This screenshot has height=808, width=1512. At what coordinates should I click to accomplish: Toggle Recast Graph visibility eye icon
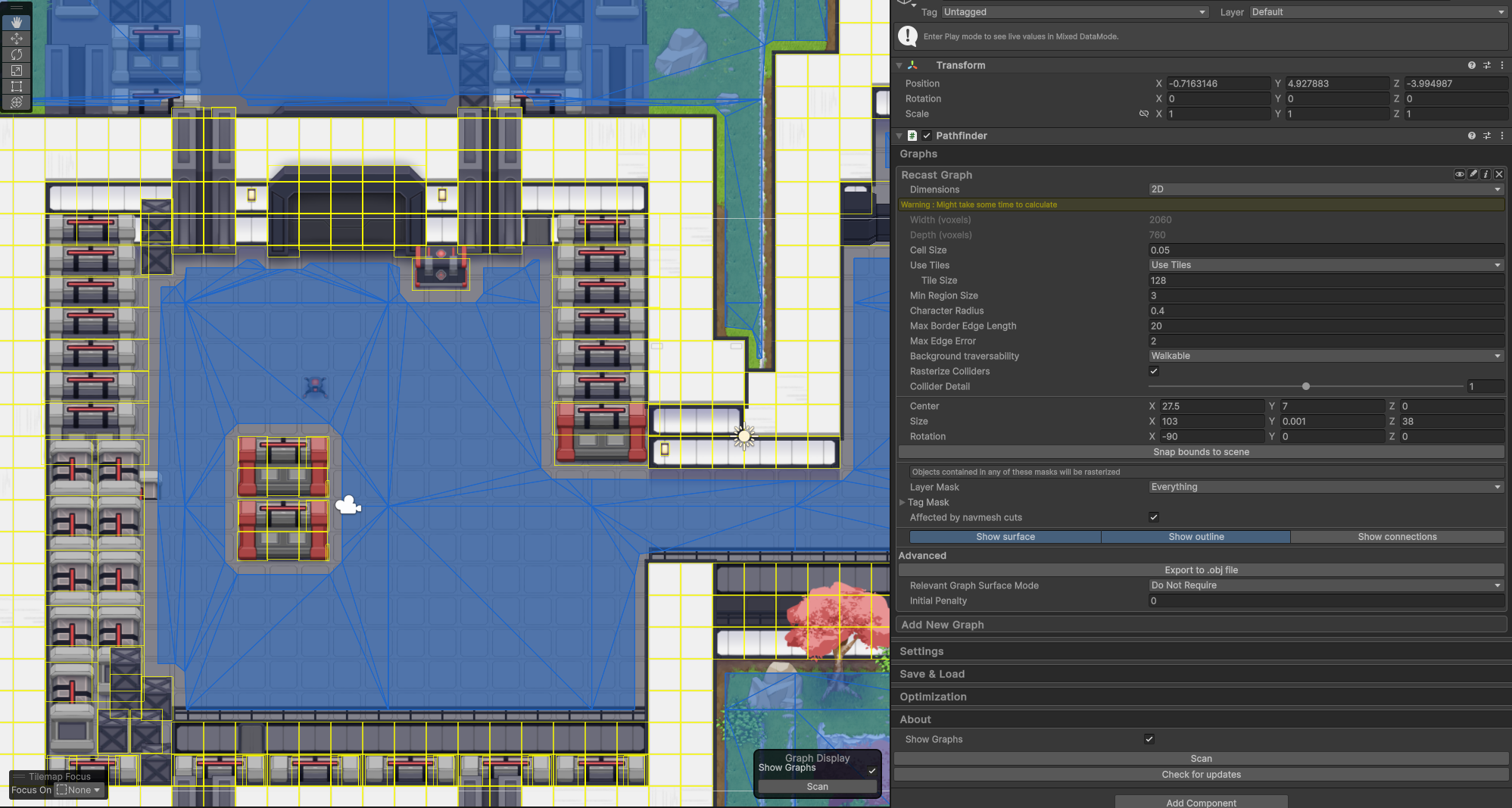tap(1459, 174)
